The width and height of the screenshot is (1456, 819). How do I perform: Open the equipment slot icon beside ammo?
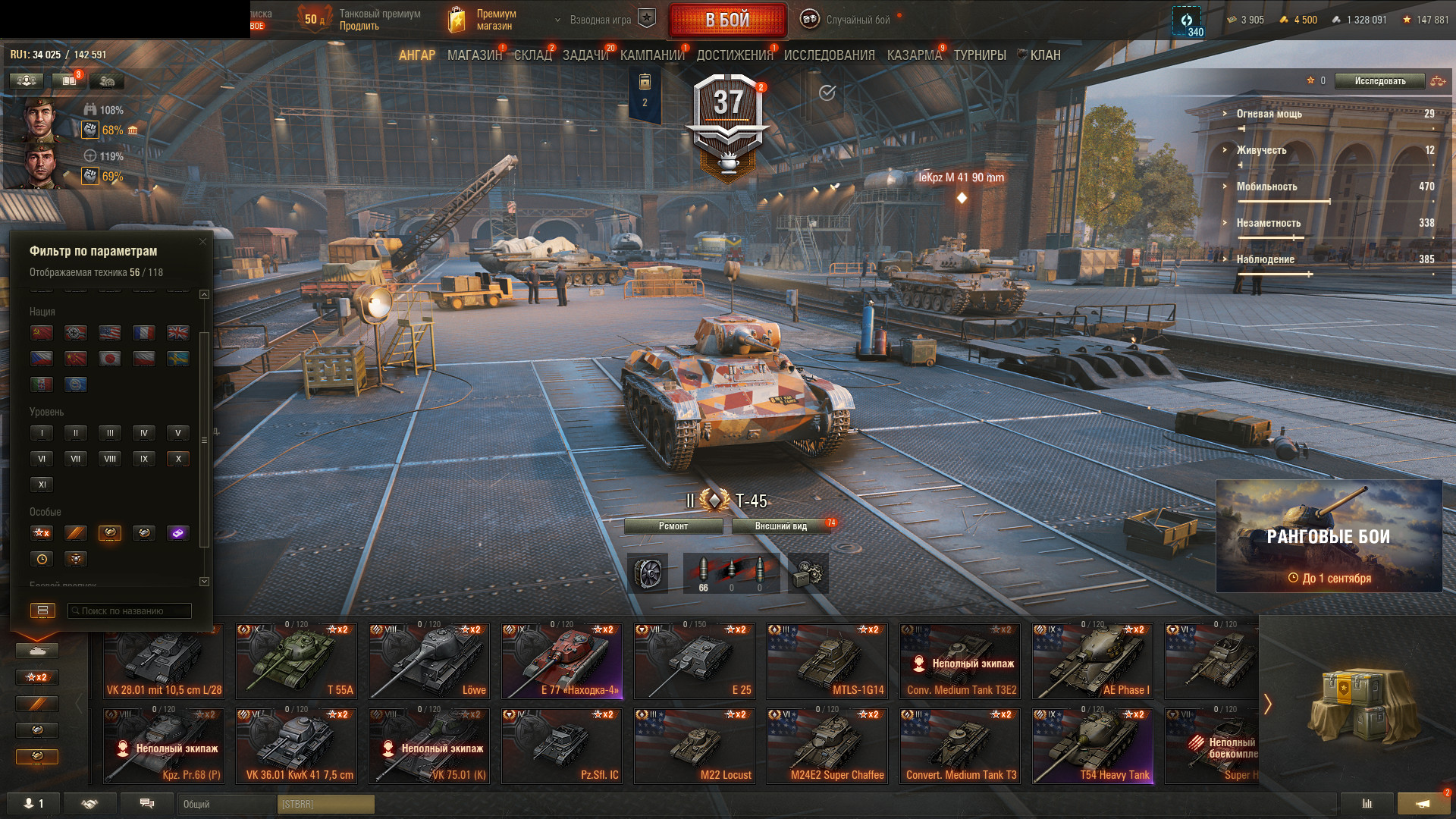[648, 573]
